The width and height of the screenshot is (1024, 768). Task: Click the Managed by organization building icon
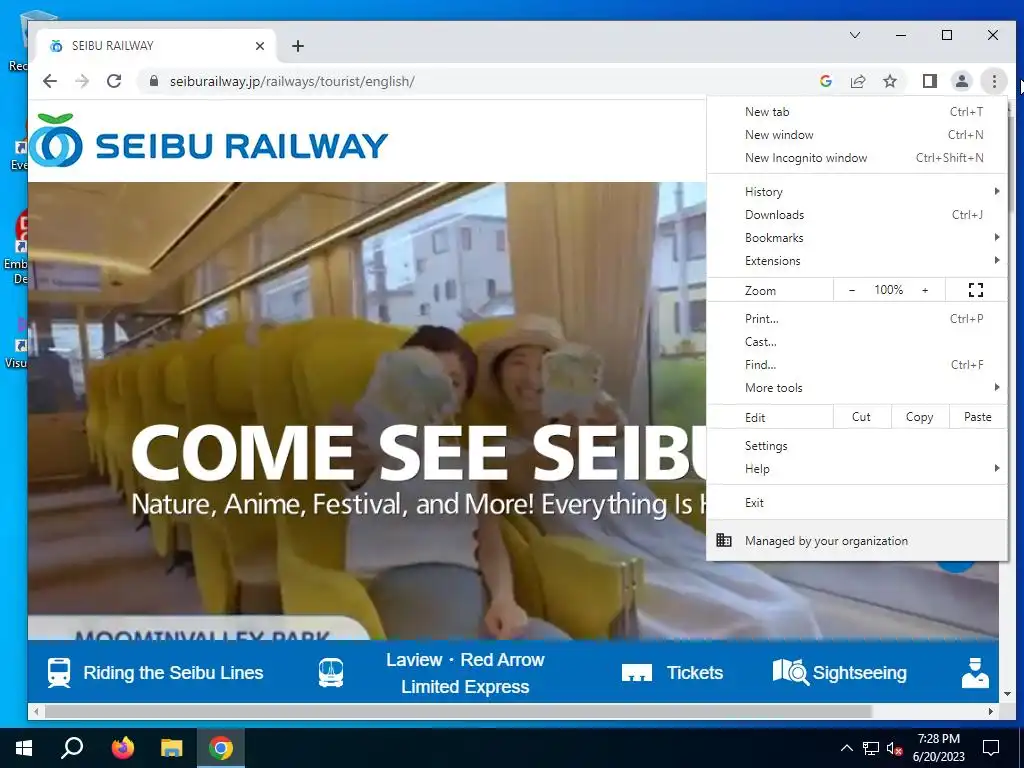coord(724,540)
